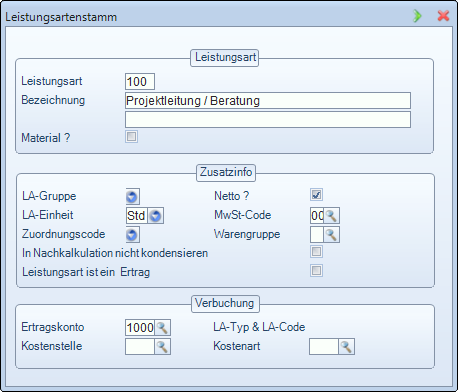Tick In Nachkalkulation nicht kondensieren checkbox

click(316, 252)
